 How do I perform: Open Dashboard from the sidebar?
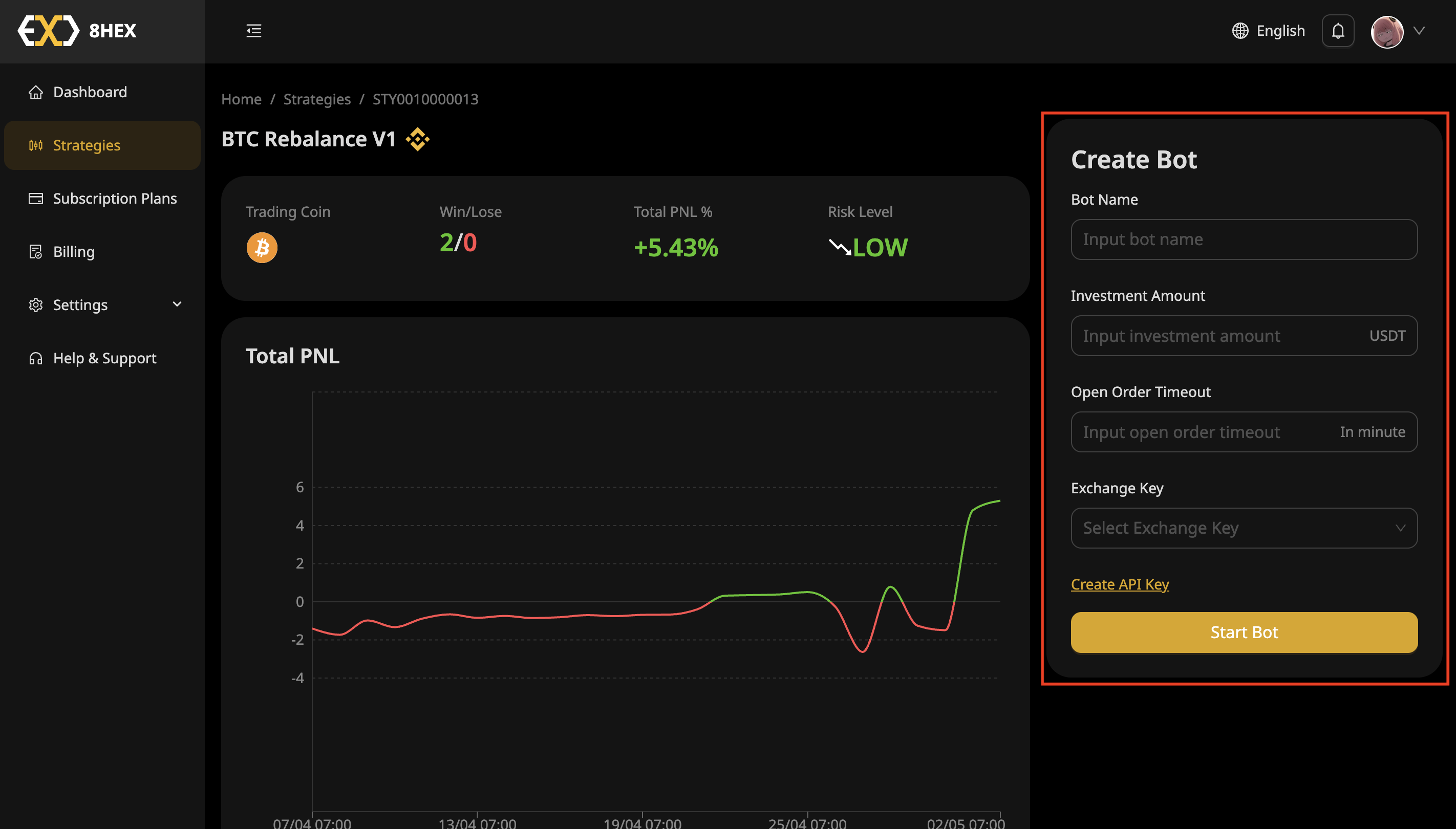tap(90, 92)
